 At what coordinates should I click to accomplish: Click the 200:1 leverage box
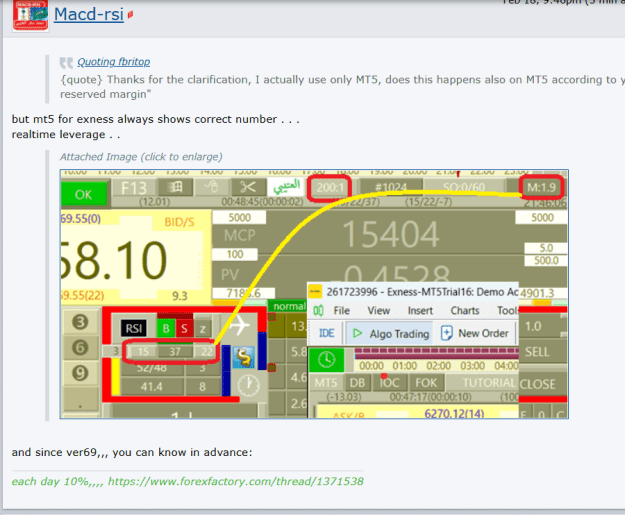click(330, 187)
